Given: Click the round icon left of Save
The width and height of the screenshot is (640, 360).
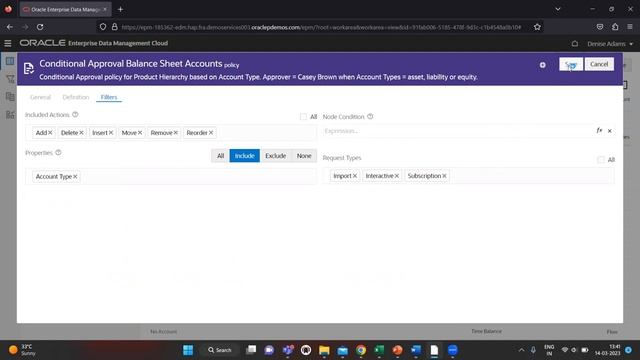Looking at the screenshot, I should click(542, 65).
